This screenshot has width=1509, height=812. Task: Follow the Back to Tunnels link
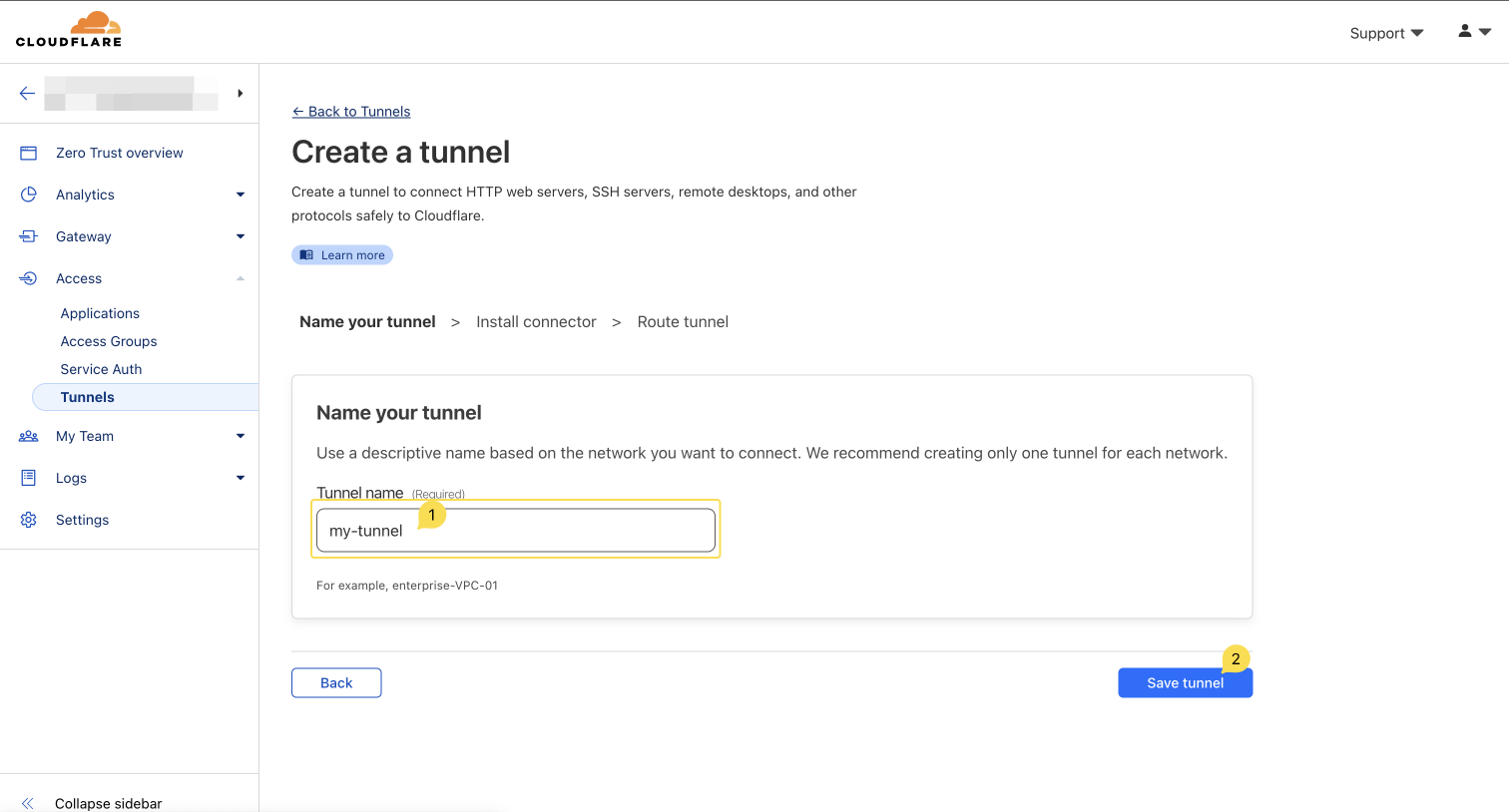[351, 112]
